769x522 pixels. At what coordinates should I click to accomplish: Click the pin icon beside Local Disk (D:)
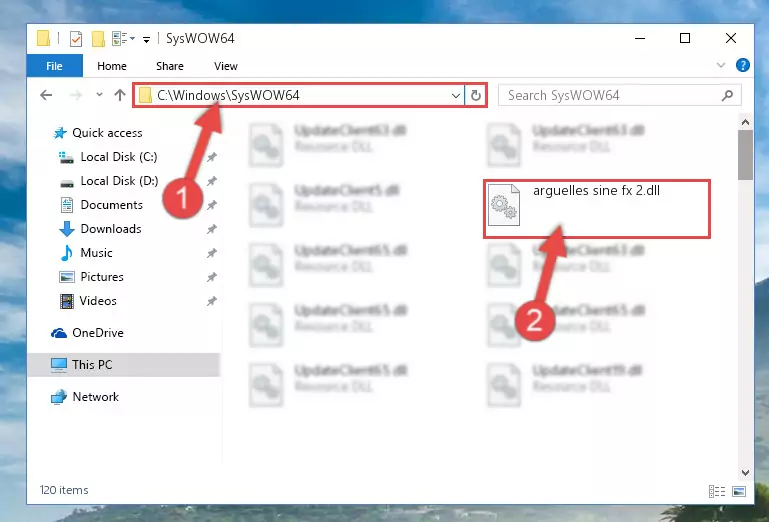[211, 181]
